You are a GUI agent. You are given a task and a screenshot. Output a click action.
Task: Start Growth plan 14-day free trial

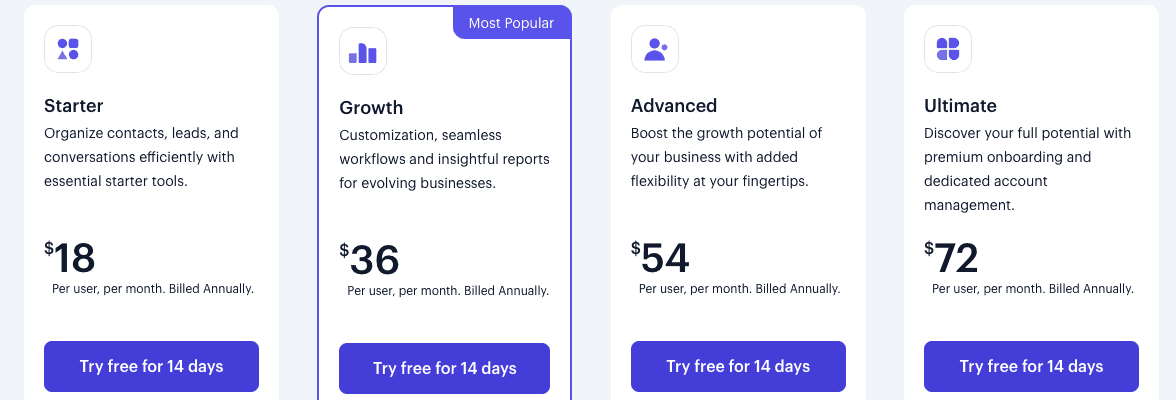[x=445, y=368]
